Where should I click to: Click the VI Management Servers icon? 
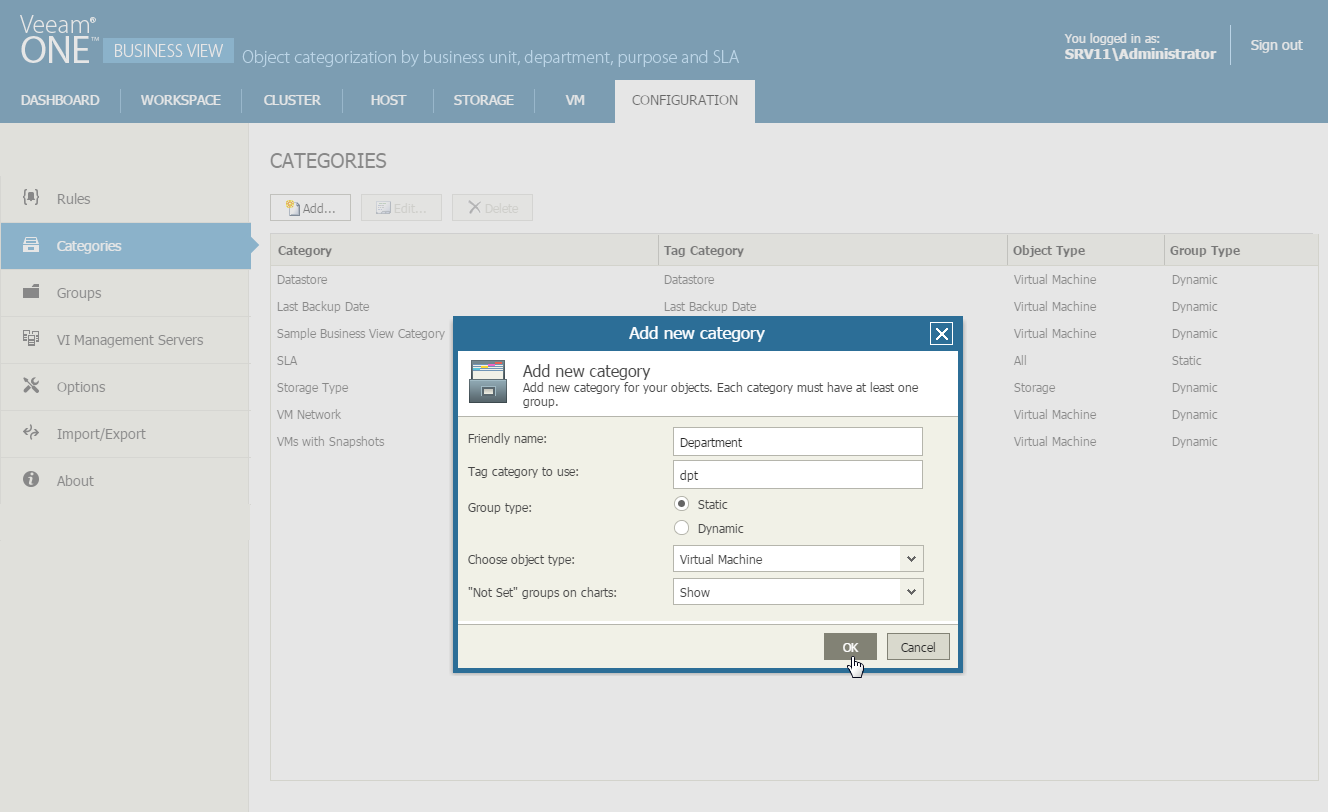31,339
